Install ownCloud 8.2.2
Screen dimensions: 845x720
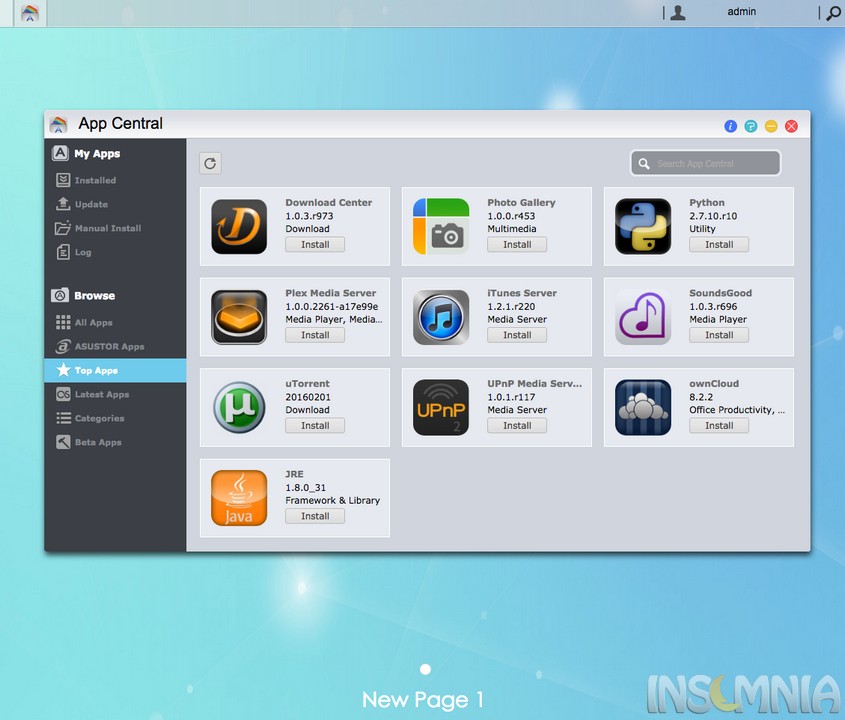719,426
